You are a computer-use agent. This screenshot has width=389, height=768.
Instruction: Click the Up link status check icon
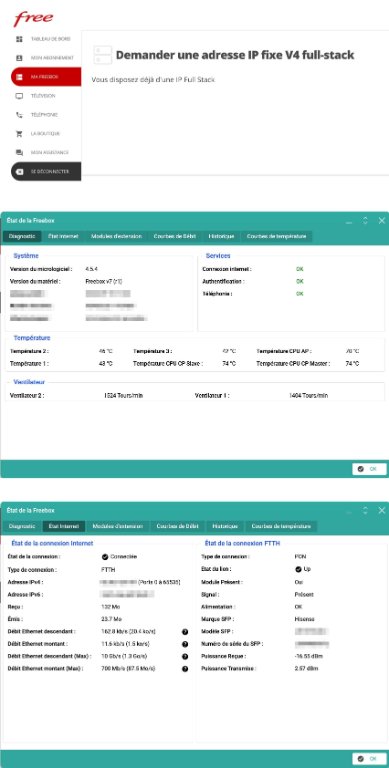point(298,569)
